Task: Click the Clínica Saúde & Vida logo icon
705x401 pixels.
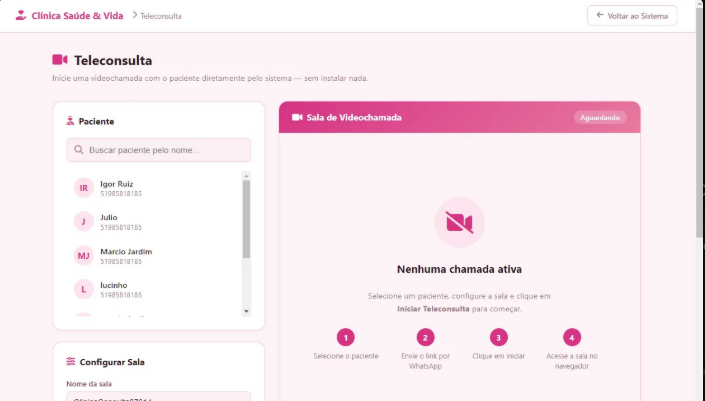Action: (x=21, y=15)
